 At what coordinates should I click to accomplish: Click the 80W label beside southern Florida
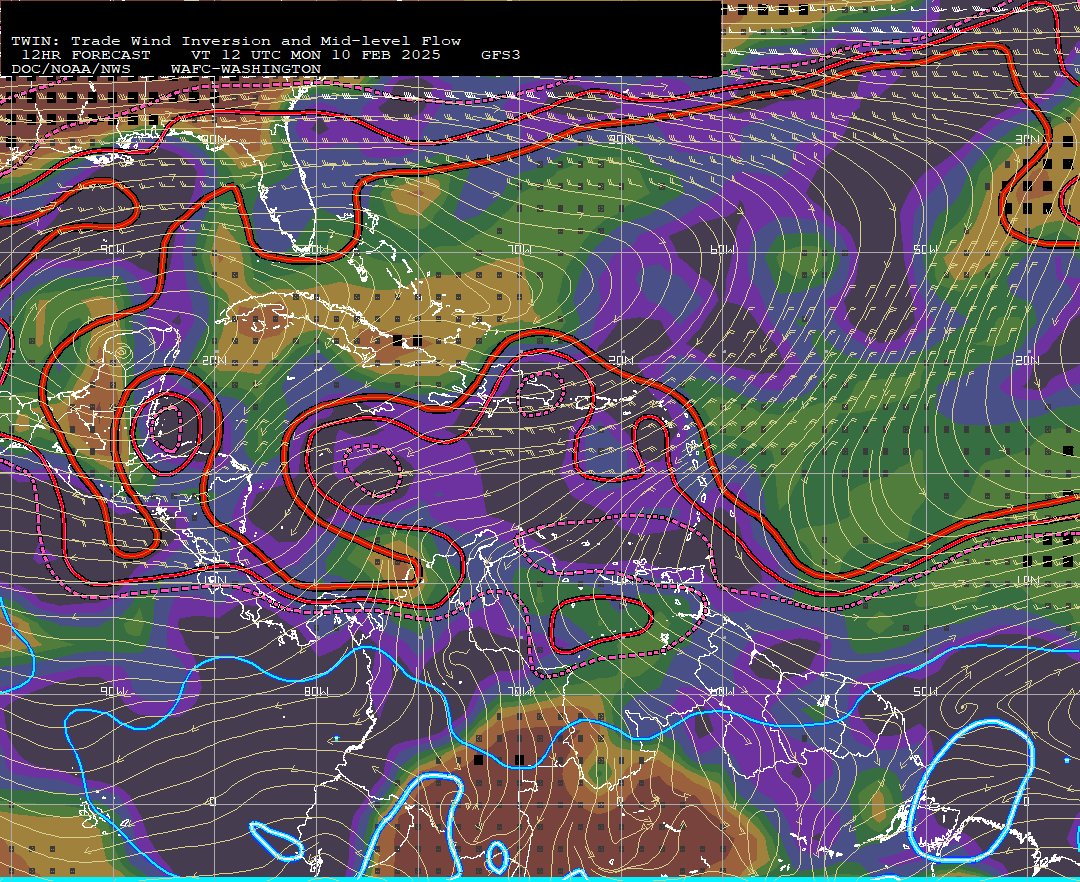click(315, 249)
